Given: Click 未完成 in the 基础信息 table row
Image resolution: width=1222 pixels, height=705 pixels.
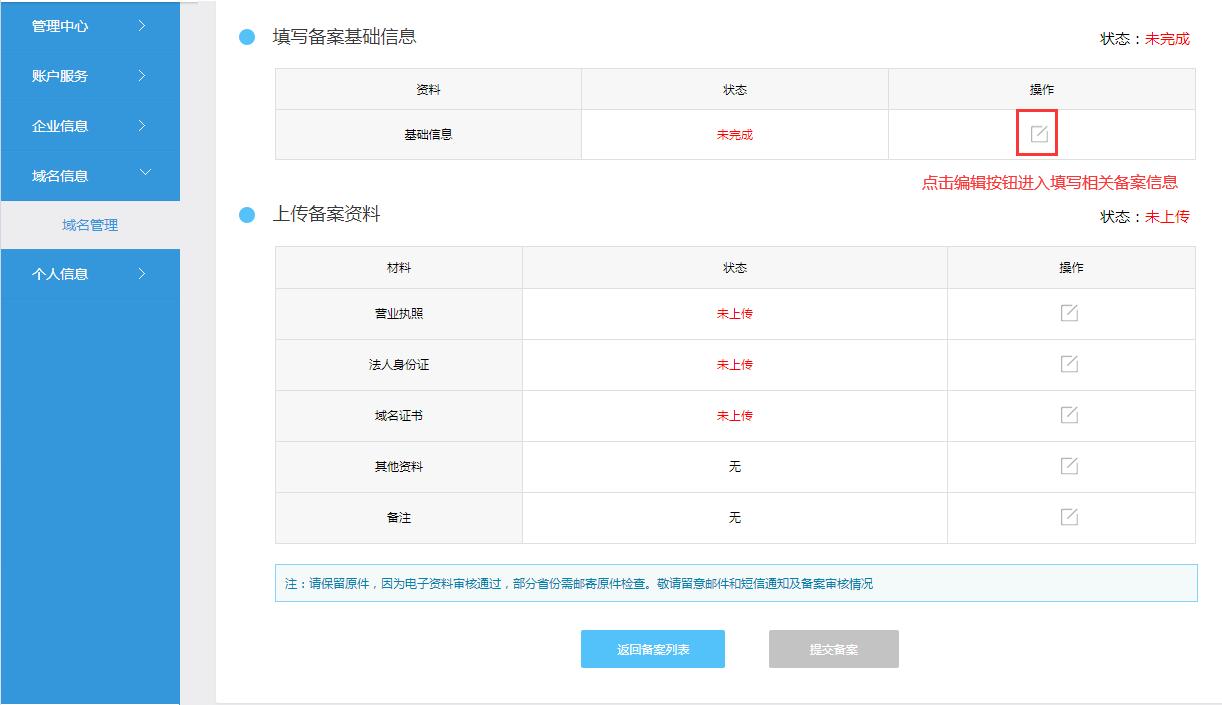Looking at the screenshot, I should point(734,134).
